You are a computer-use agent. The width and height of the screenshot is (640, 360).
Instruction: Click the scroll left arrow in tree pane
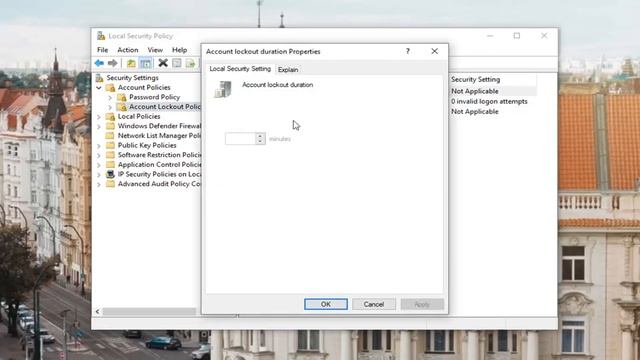pos(98,311)
